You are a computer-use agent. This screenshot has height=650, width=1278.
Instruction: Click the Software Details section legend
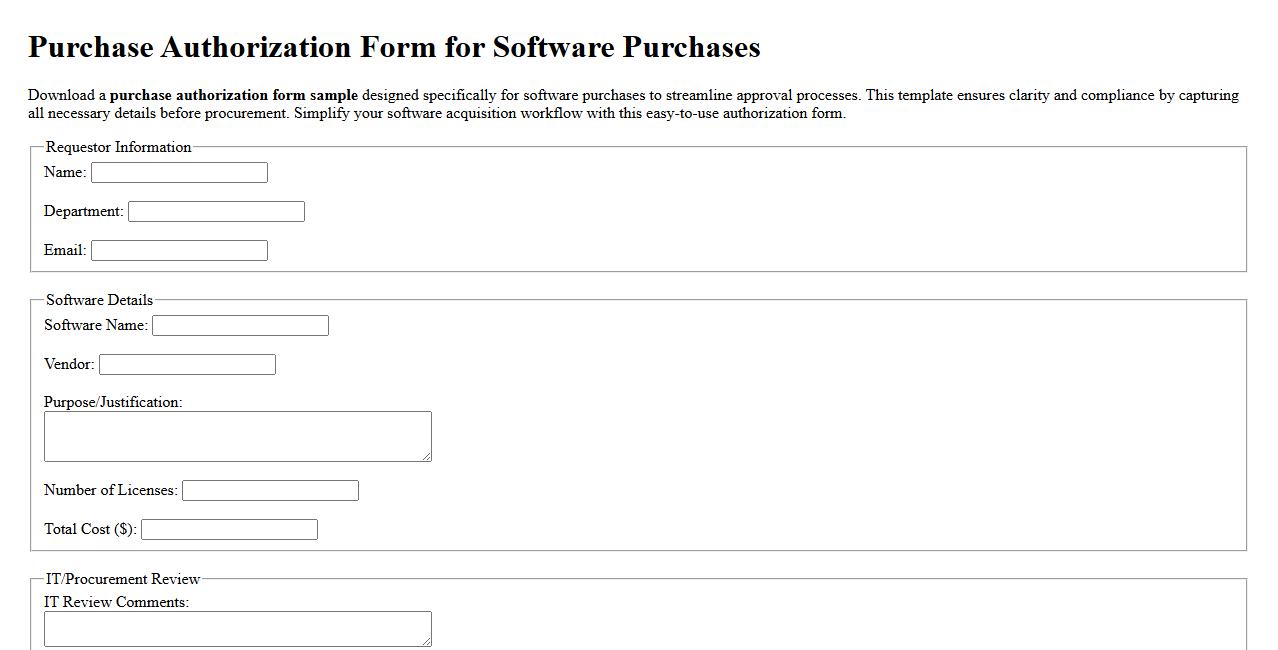[97, 300]
